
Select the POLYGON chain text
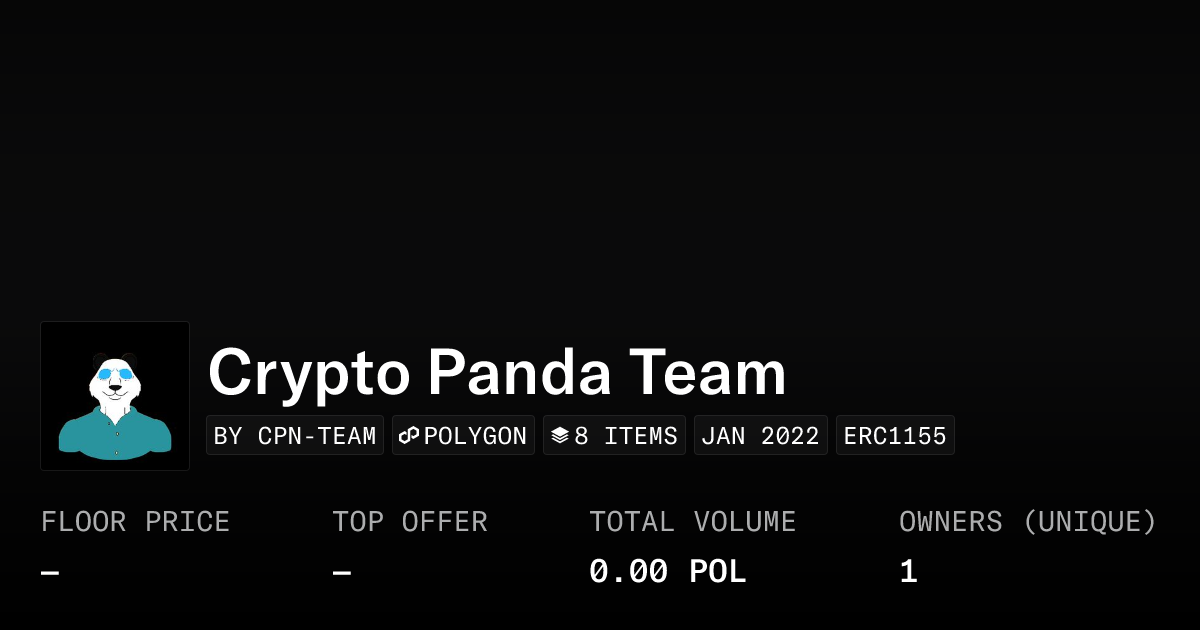click(475, 436)
